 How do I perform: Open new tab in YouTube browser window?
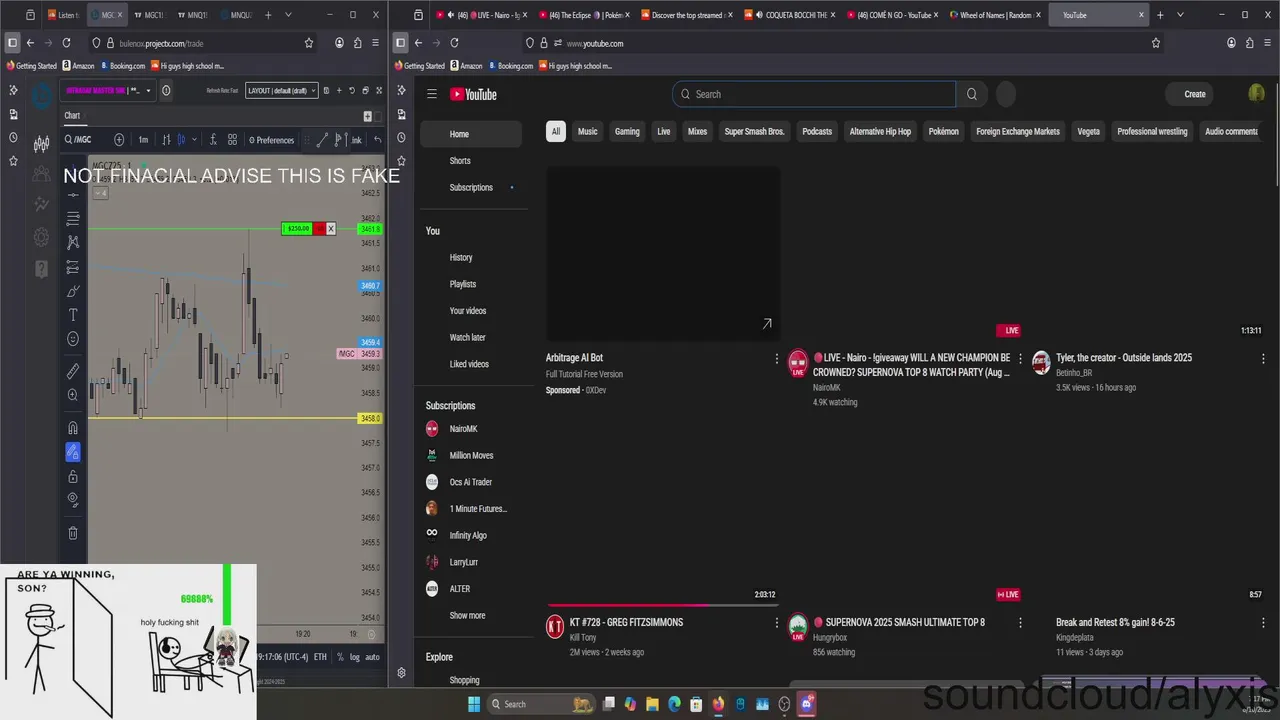coord(1160,15)
